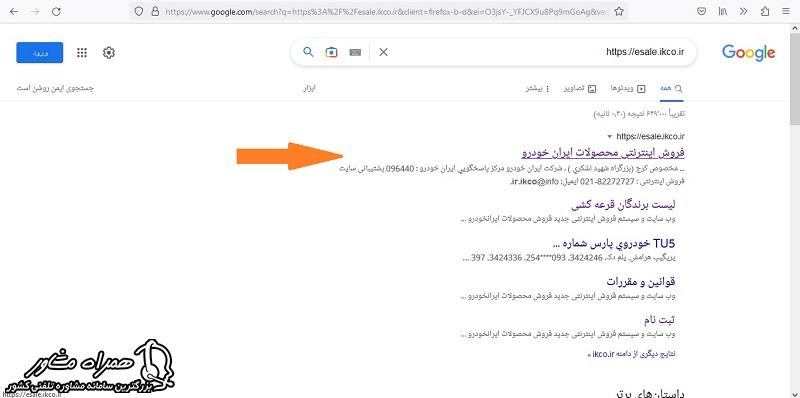Click the magnifier search icon

pos(308,52)
